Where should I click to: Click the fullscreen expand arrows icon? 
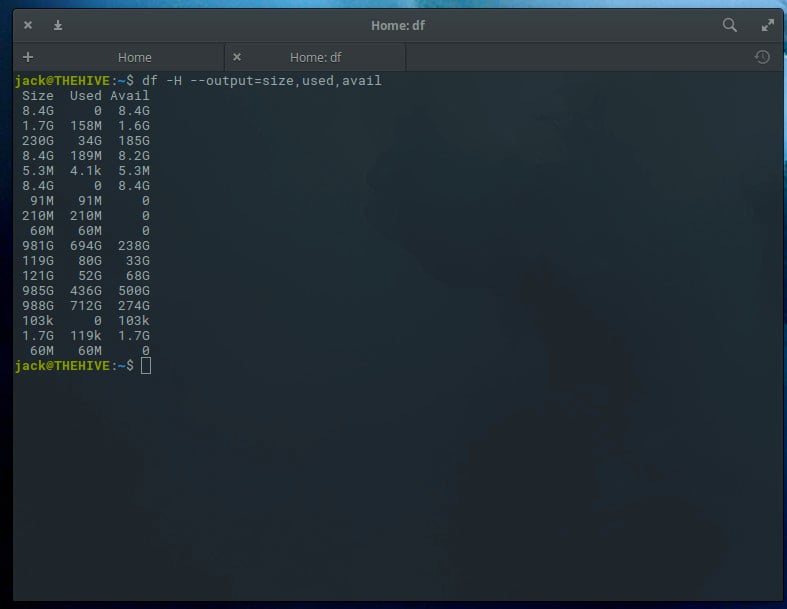(x=767, y=25)
